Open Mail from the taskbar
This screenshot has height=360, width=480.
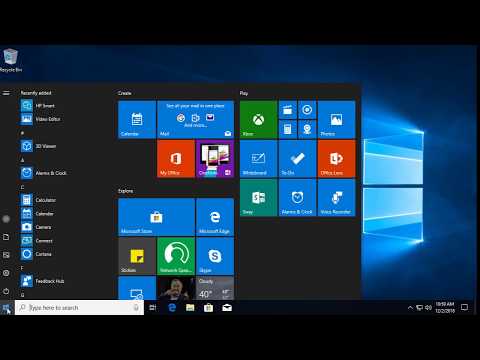point(227,308)
